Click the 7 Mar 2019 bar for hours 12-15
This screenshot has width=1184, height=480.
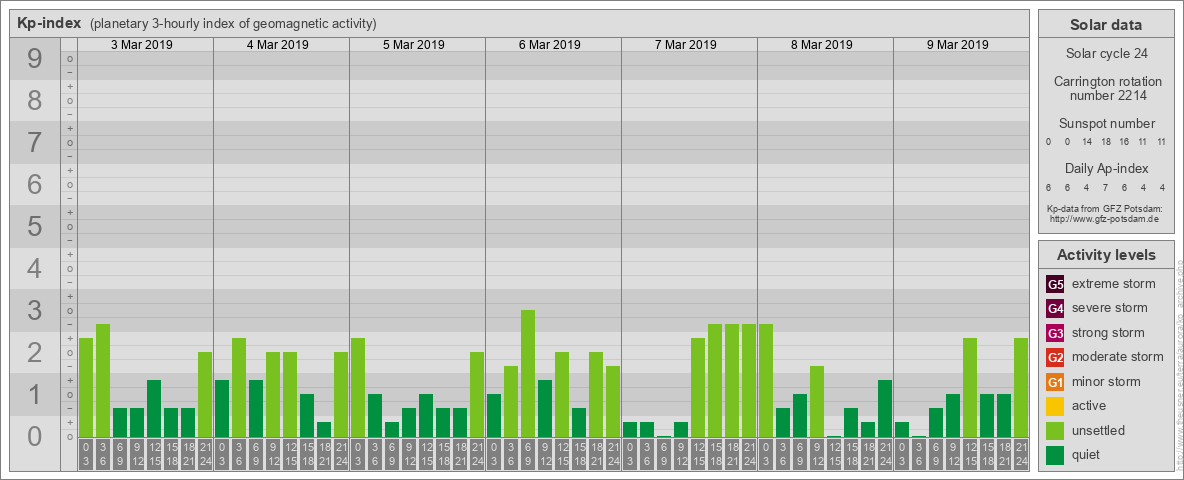click(698, 387)
